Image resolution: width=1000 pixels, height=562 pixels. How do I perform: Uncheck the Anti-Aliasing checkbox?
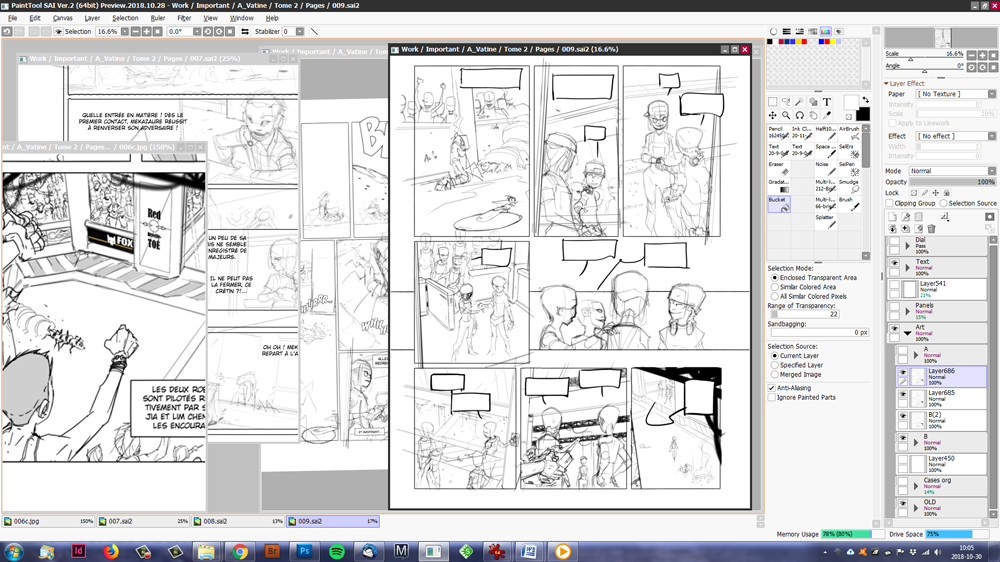tap(772, 388)
